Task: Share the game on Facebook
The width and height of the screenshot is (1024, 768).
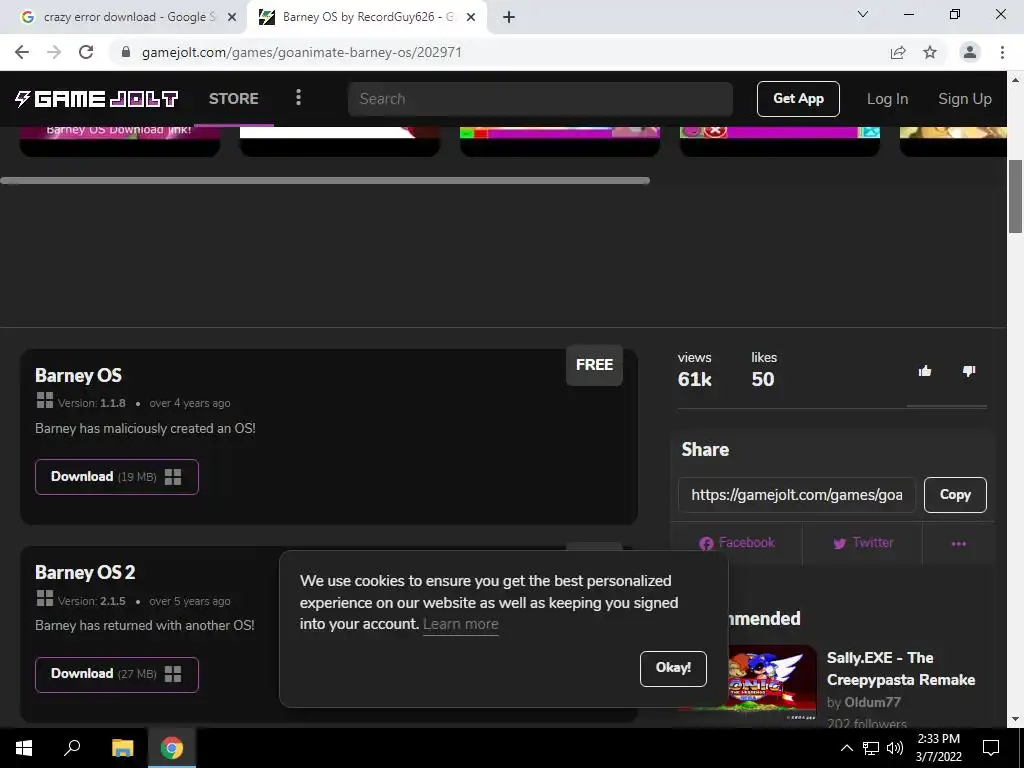Action: (x=736, y=543)
